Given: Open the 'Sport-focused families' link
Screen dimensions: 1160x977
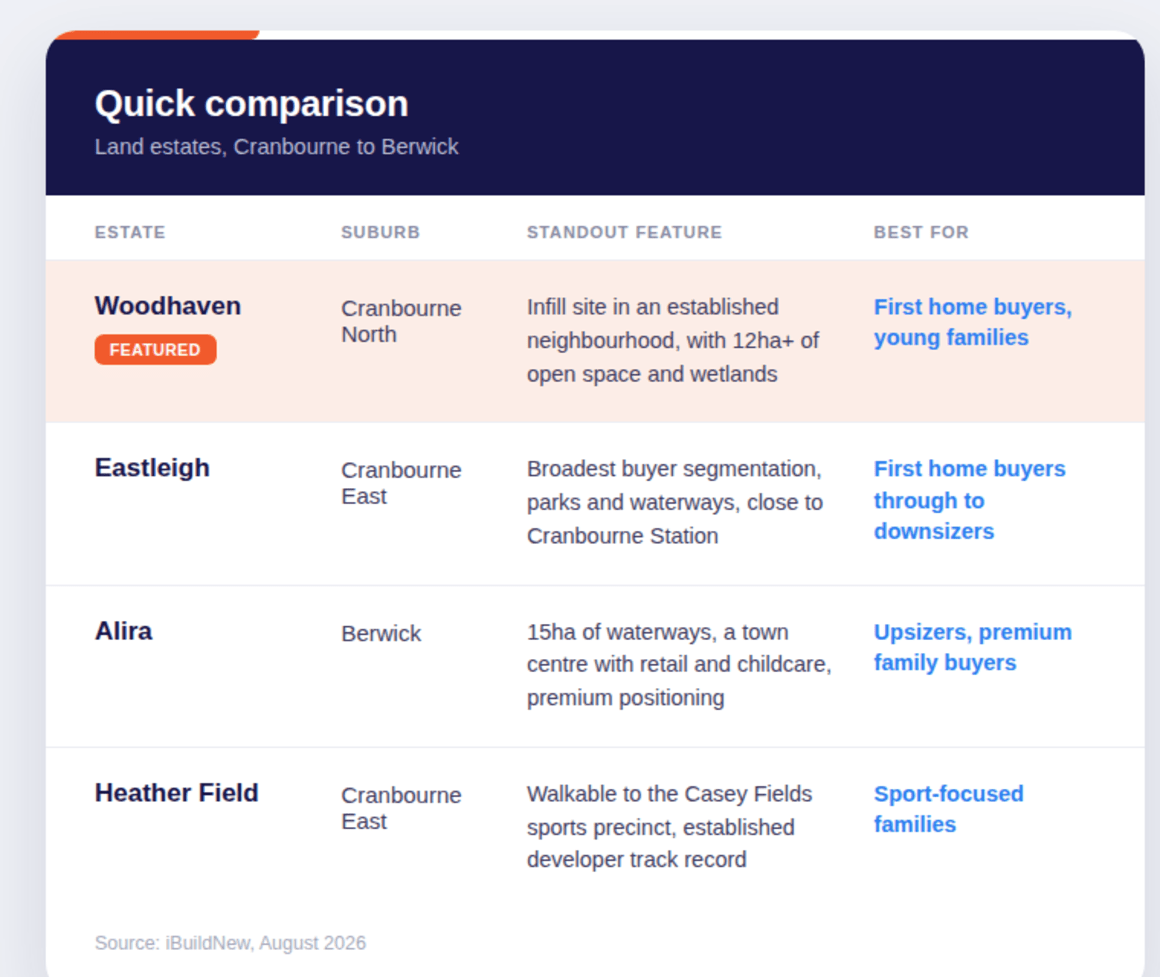Looking at the screenshot, I should [x=949, y=809].
